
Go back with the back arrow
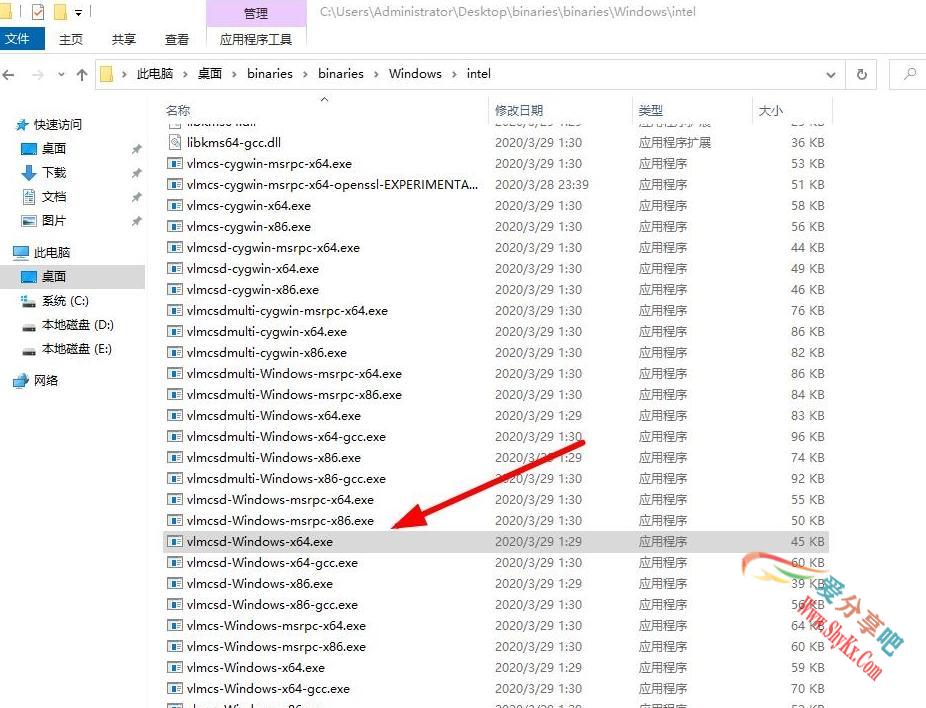tap(8, 74)
